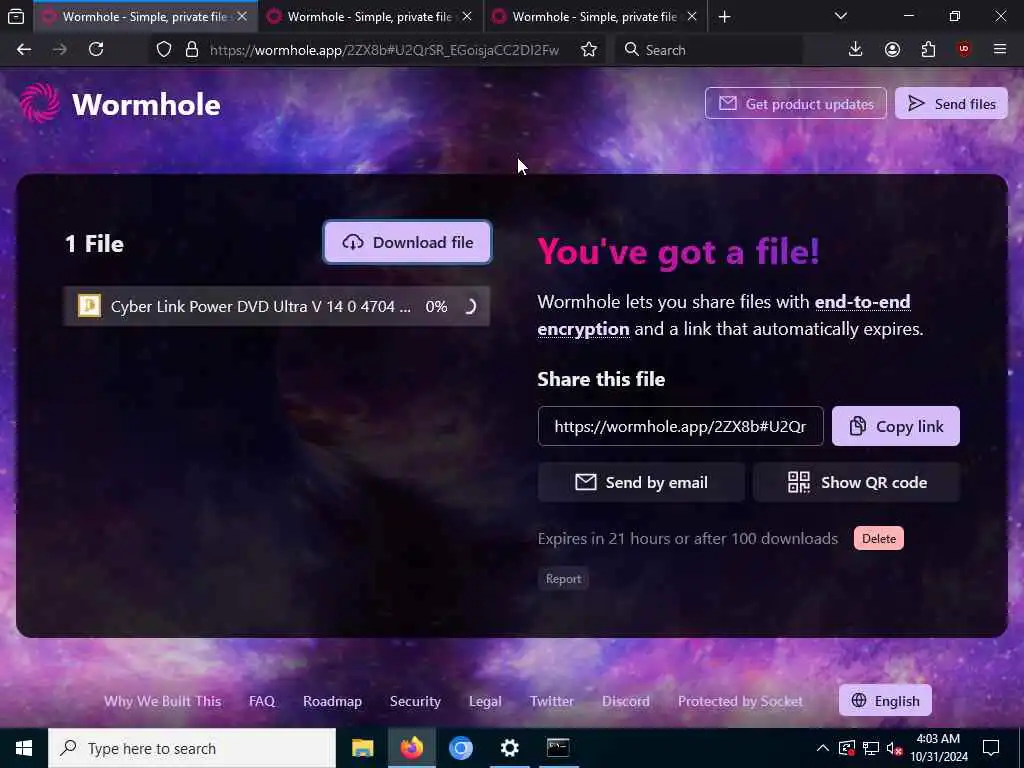Open the English language selector
Screen dimensions: 1024x768
886,701
